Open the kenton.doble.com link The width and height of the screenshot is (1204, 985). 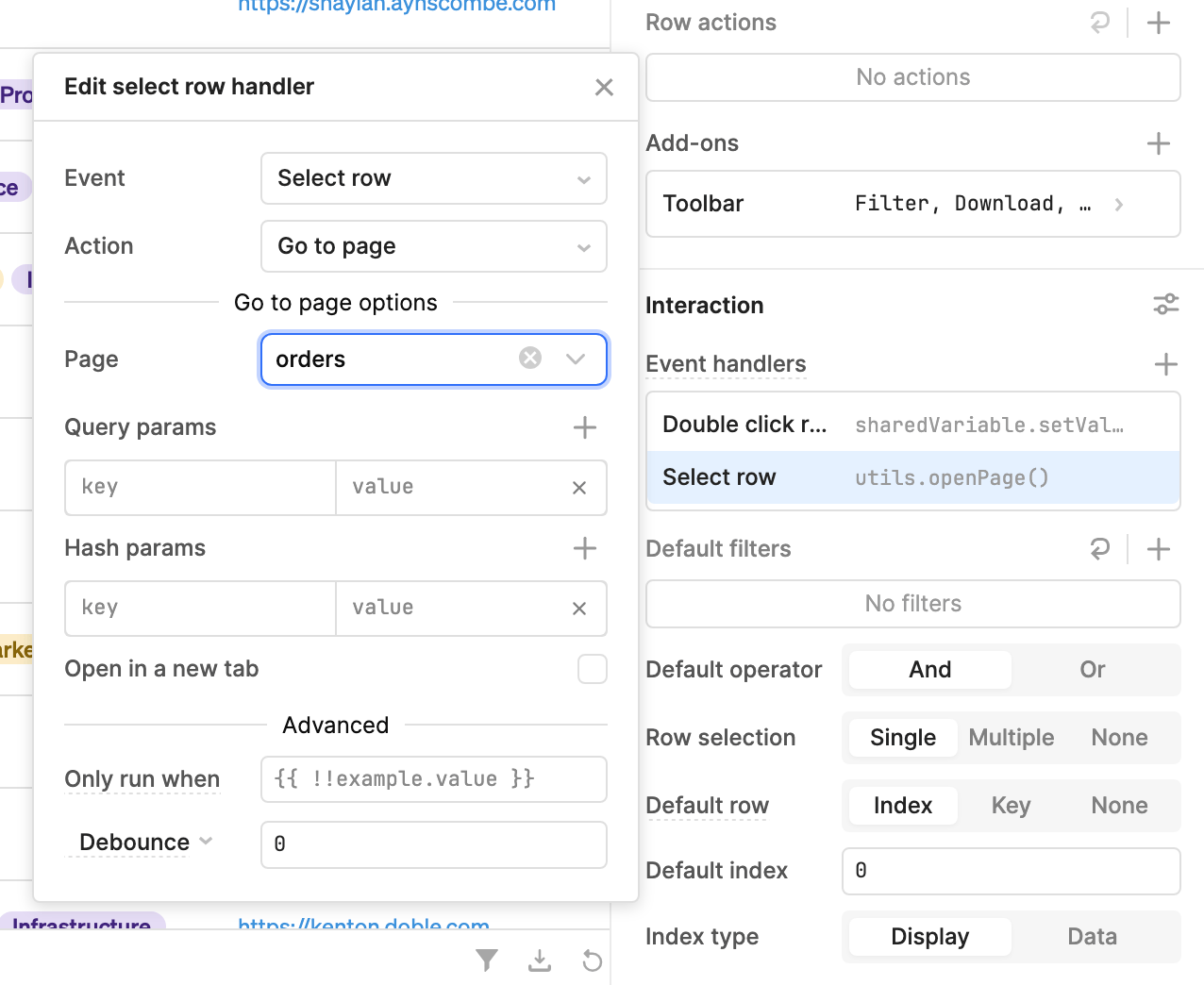click(x=363, y=925)
